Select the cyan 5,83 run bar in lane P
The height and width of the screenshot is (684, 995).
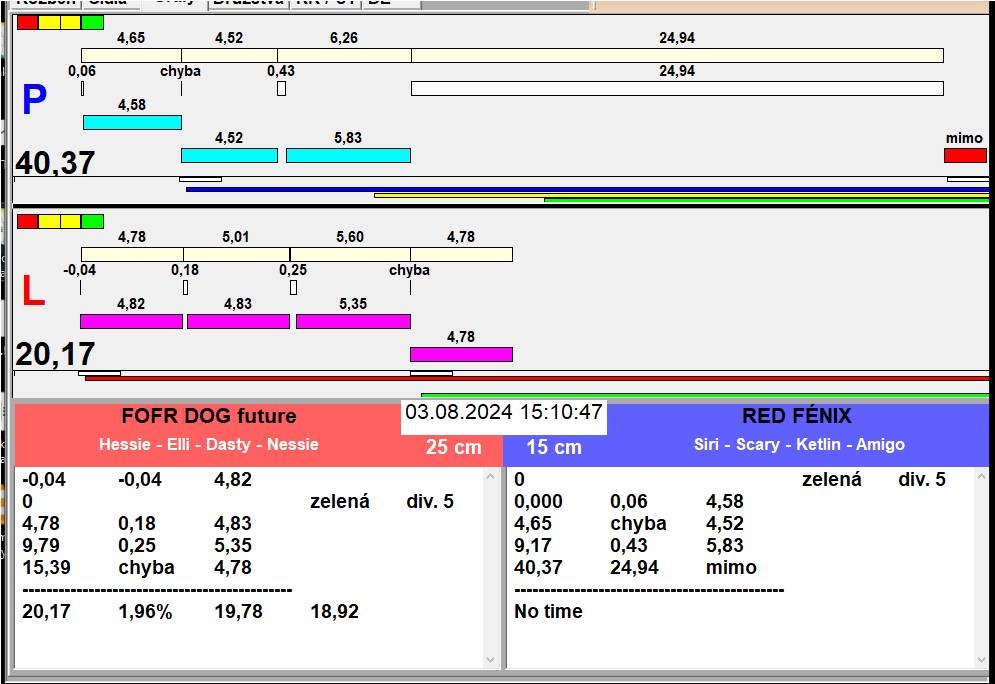click(348, 155)
